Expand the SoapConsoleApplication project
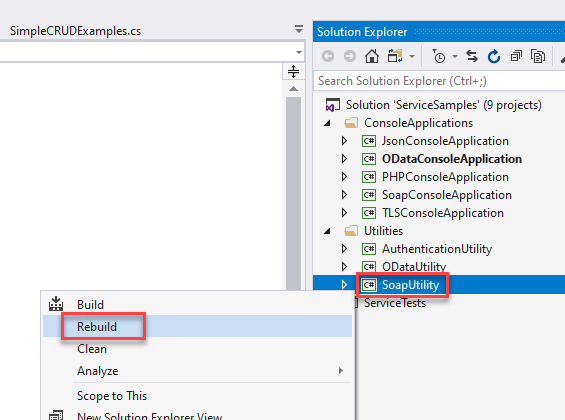565x420 pixels. click(344, 195)
